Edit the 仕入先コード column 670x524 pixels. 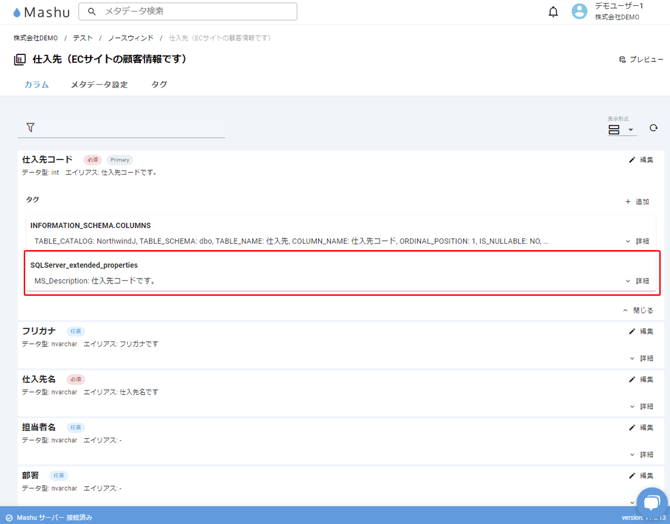tap(641, 160)
